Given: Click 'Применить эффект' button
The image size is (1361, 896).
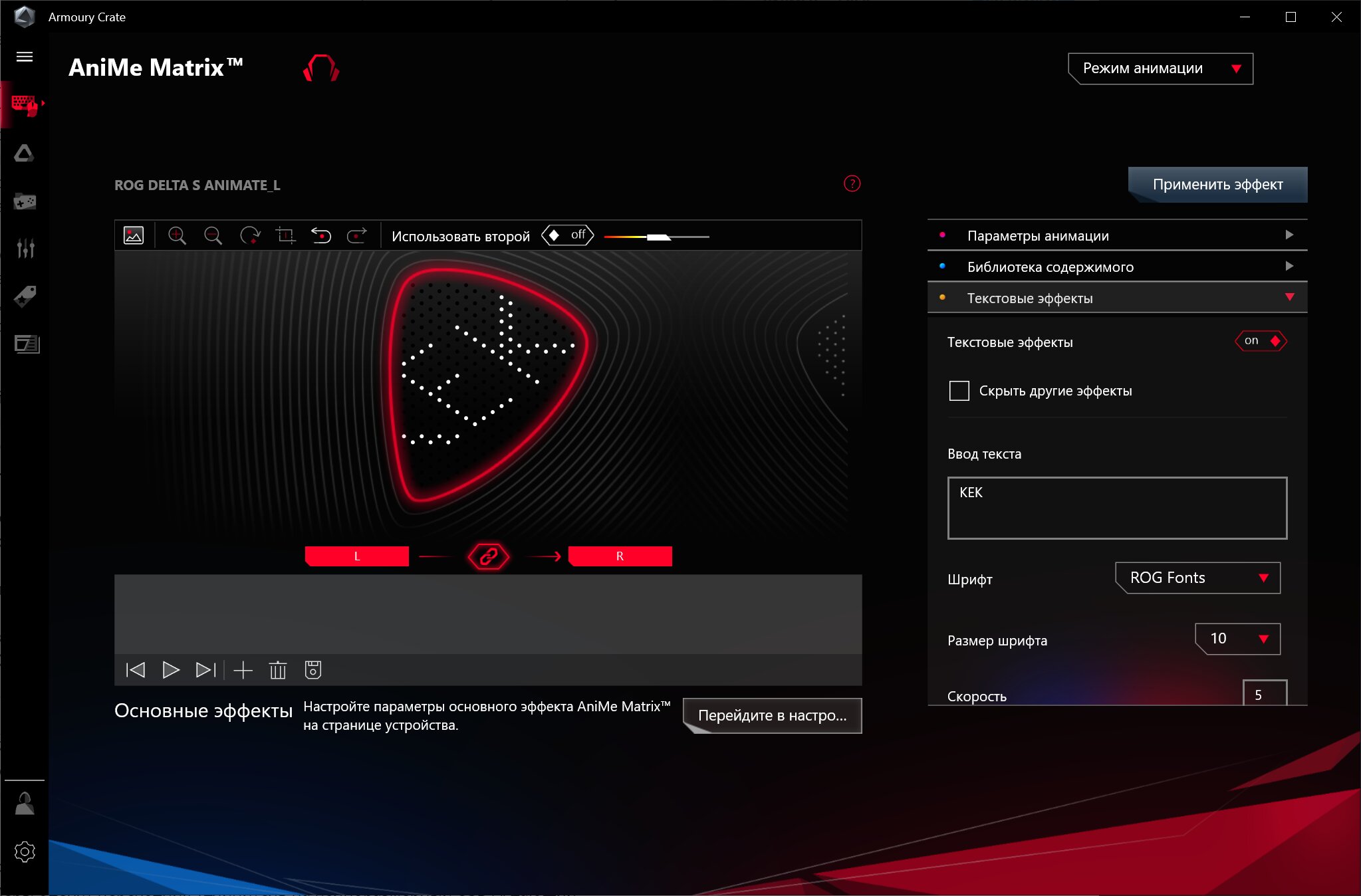Looking at the screenshot, I should click(1217, 185).
